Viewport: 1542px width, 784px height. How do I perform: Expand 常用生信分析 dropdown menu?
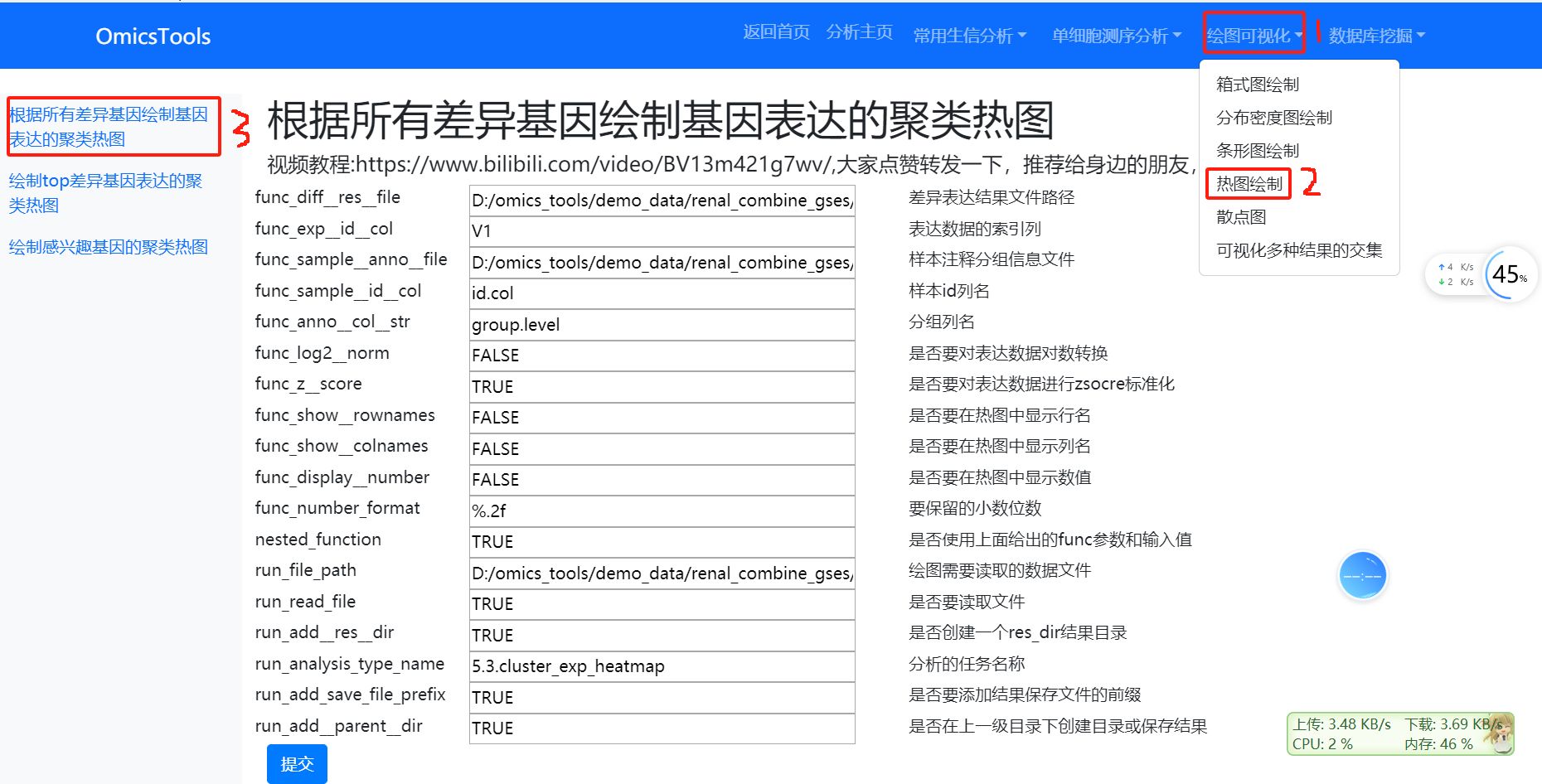coord(970,36)
